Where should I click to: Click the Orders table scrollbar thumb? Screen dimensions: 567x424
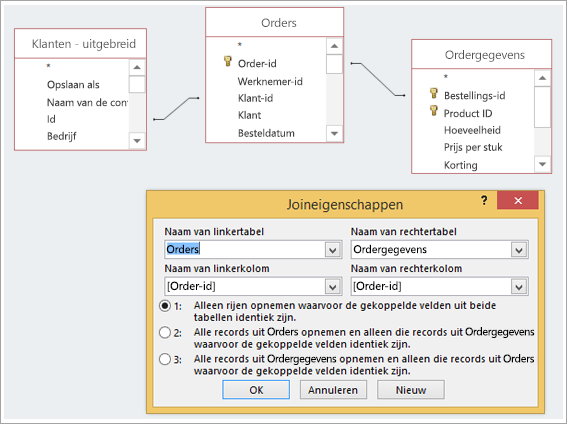point(334,64)
